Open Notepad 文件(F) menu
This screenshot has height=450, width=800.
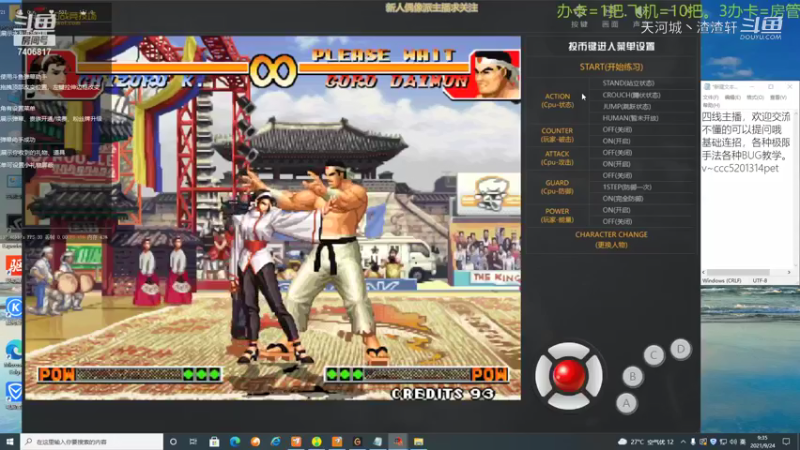(711, 97)
